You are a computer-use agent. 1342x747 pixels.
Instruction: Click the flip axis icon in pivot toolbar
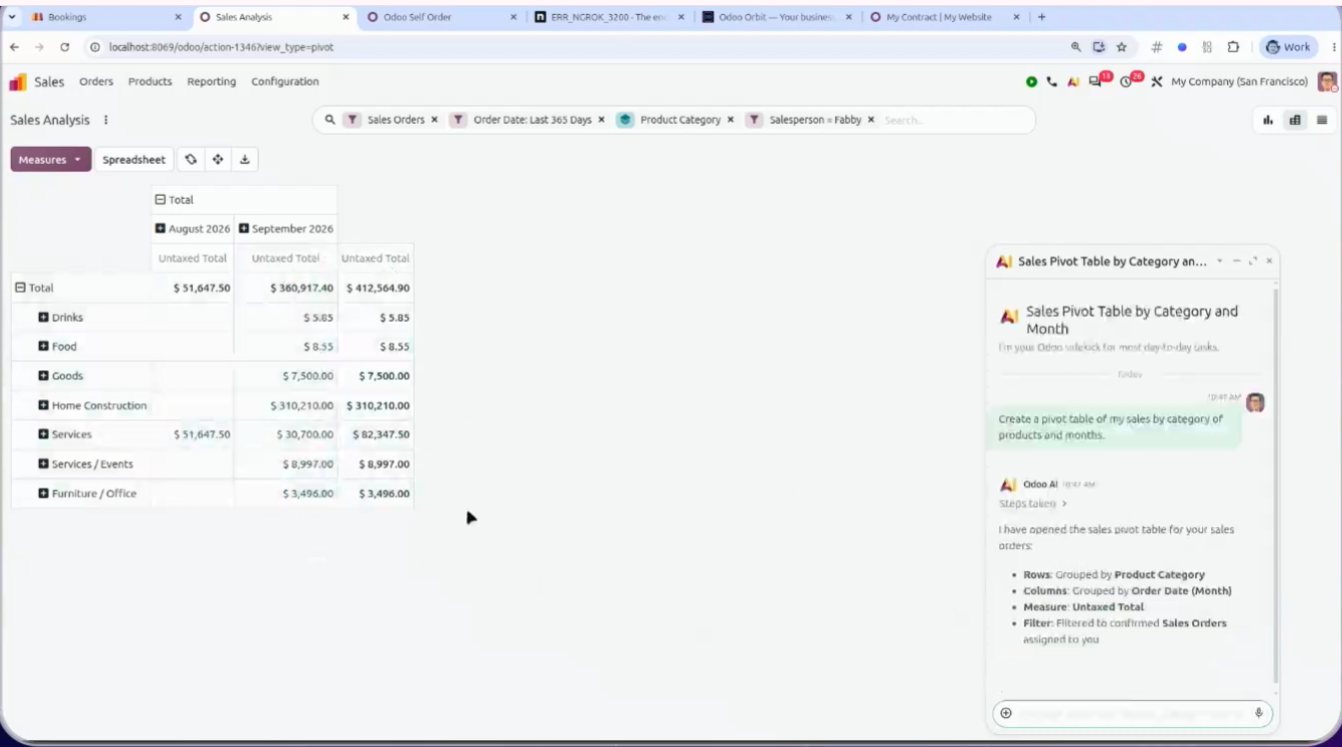[191, 159]
